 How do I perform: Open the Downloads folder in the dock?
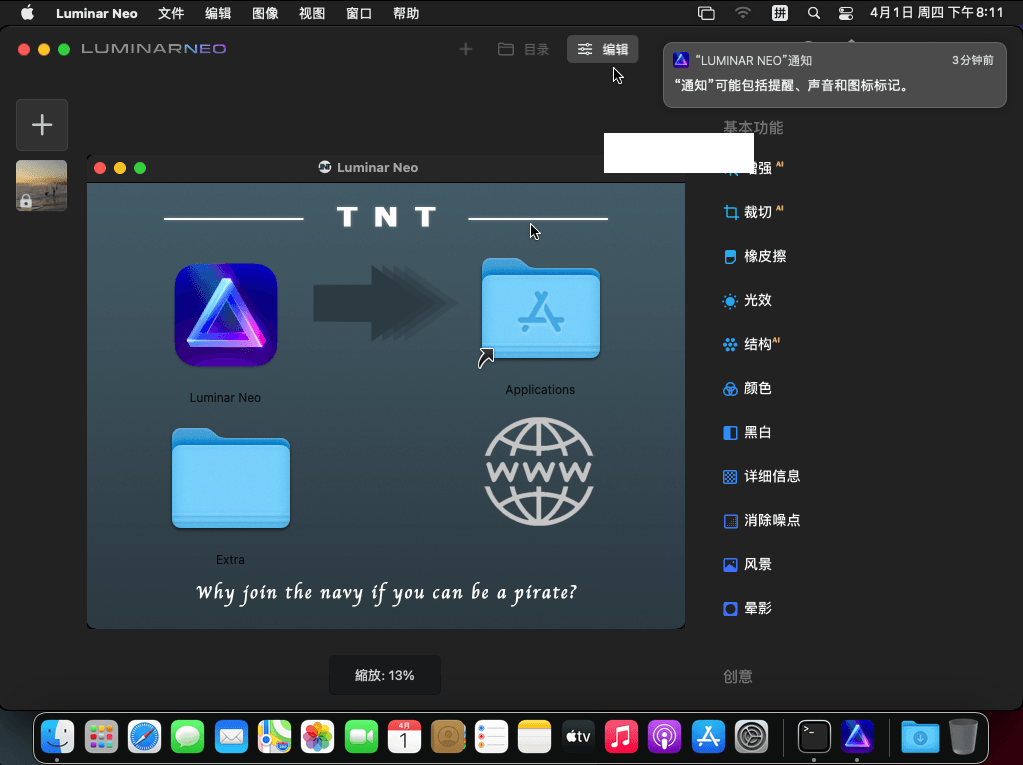tap(920, 737)
